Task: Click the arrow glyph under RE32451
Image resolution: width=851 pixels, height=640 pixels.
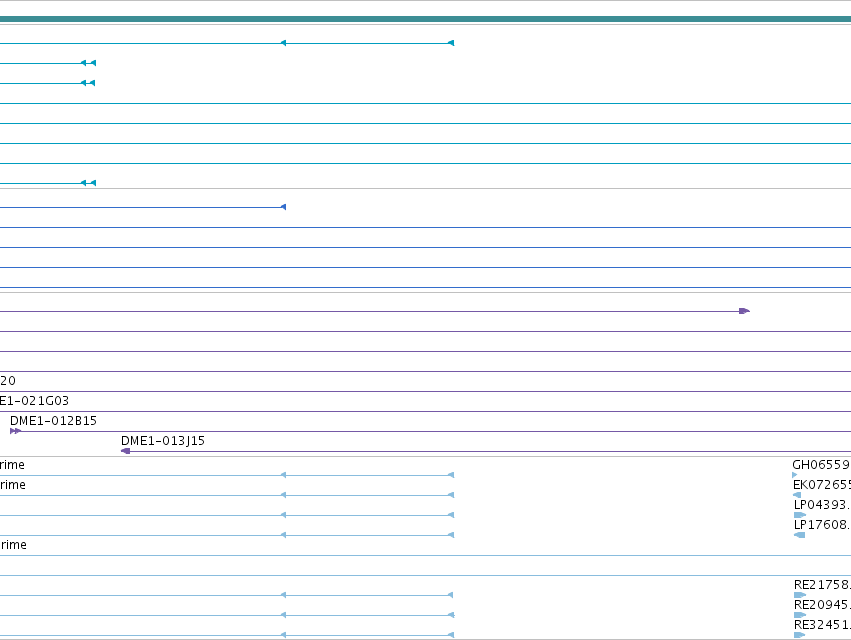Action: [799, 635]
